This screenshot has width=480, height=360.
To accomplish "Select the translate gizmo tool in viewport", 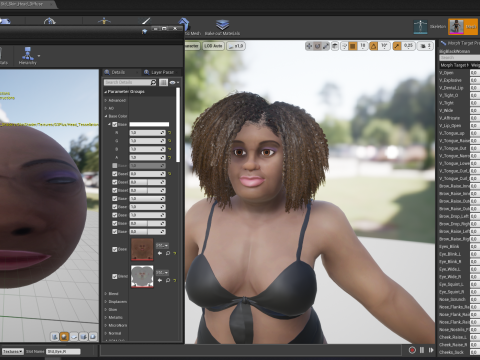I will [x=309, y=46].
